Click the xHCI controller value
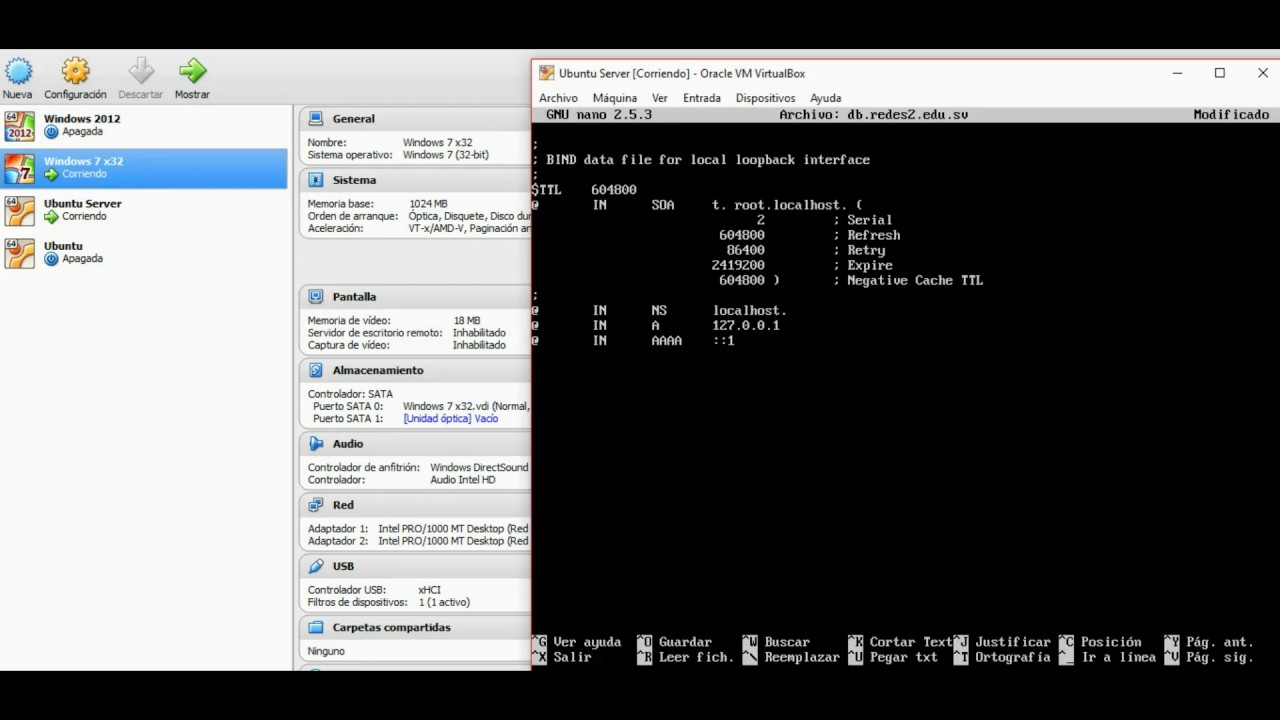The height and width of the screenshot is (720, 1280). pyautogui.click(x=430, y=590)
